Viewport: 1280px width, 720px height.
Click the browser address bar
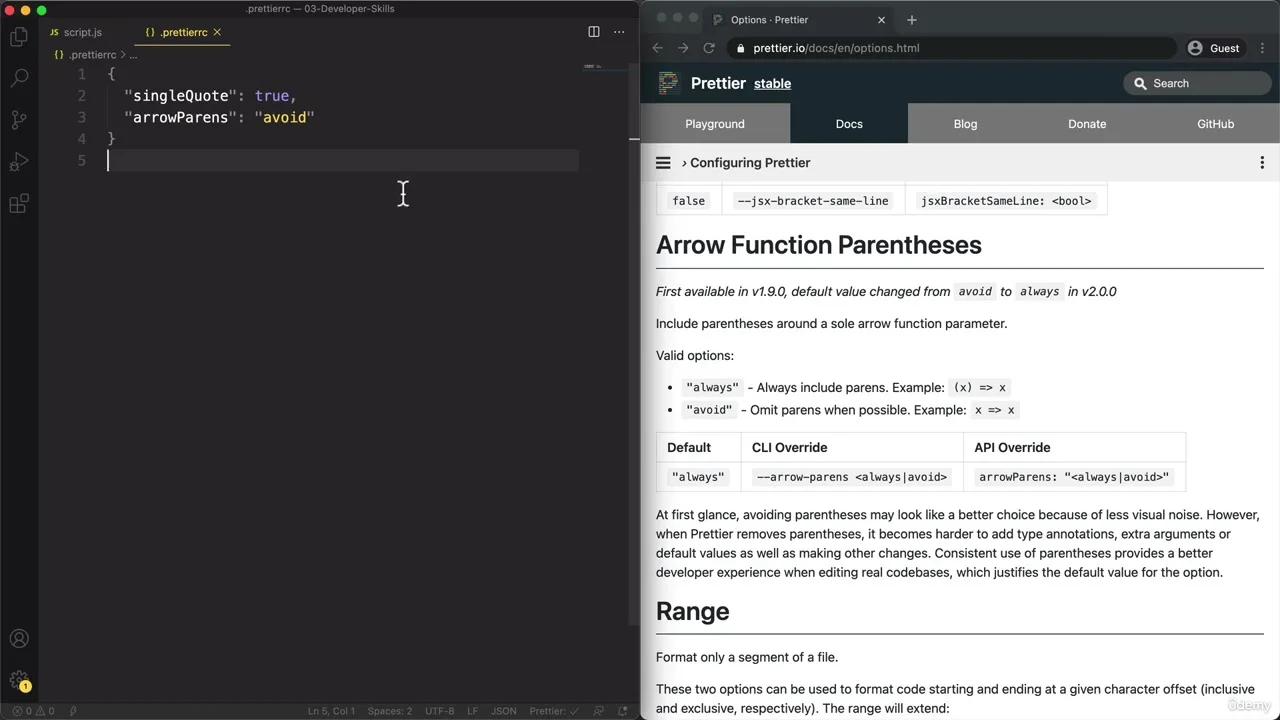tap(950, 48)
